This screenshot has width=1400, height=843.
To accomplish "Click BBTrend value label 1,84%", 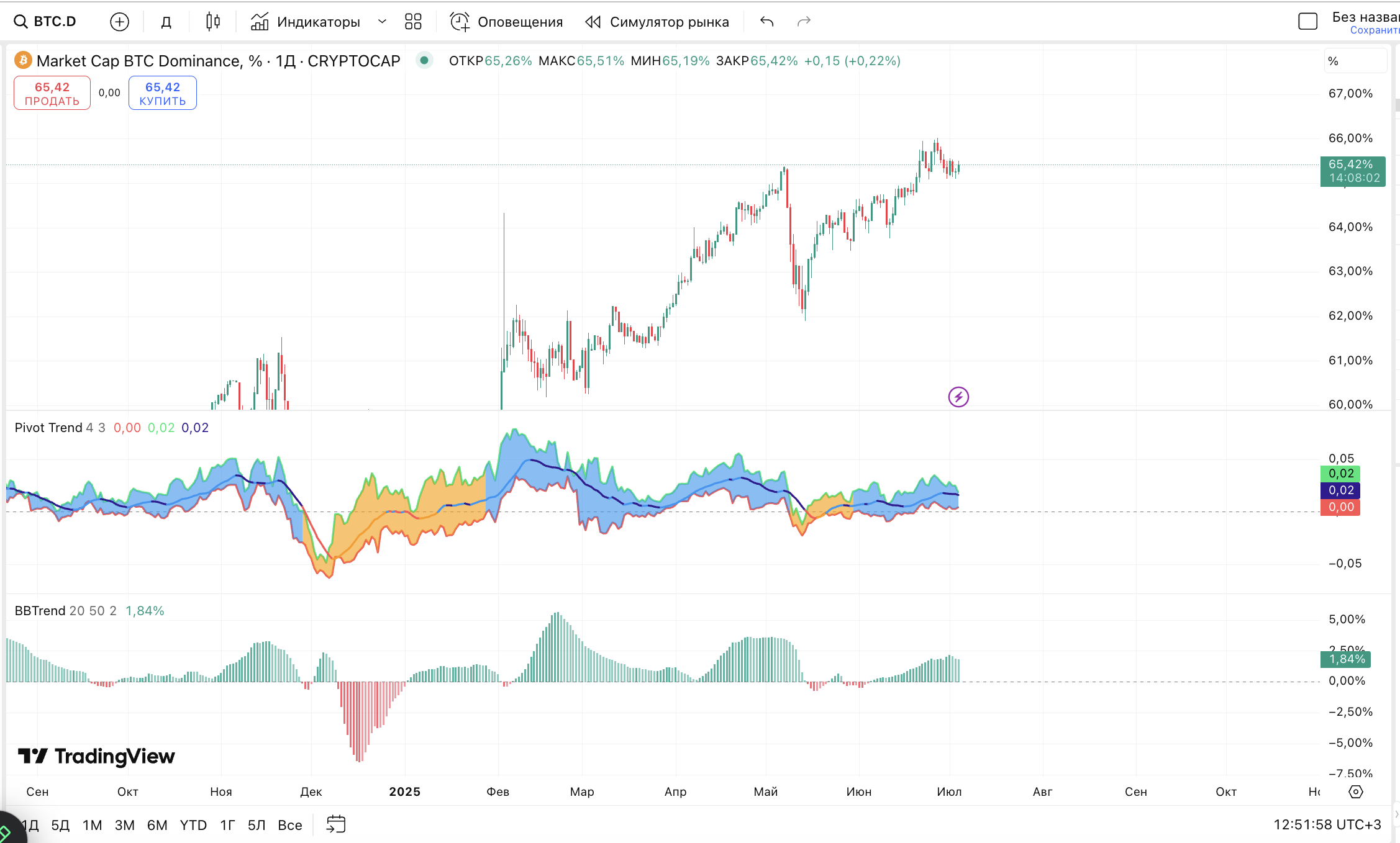I will 1345,659.
